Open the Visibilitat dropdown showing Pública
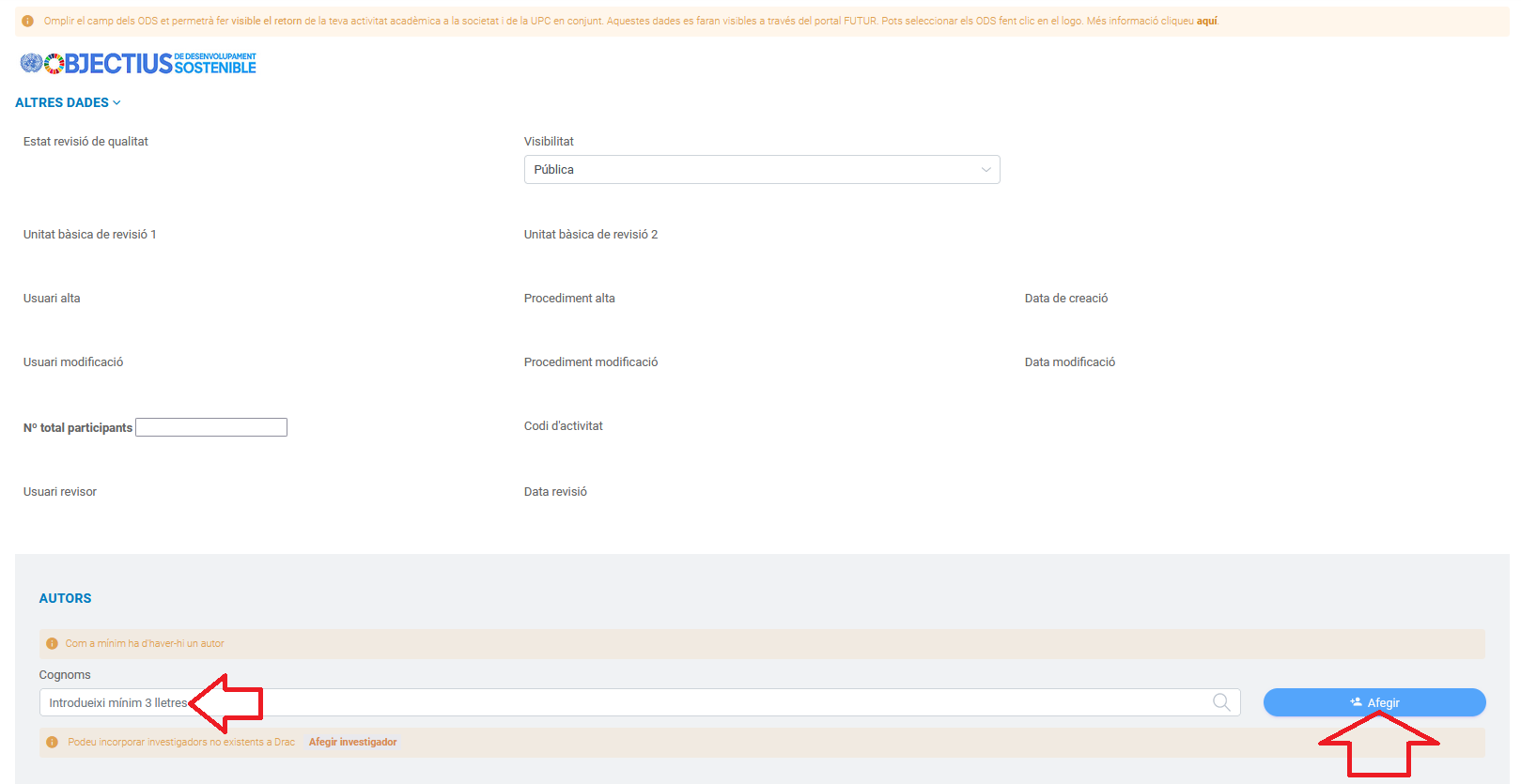 pyautogui.click(x=761, y=170)
